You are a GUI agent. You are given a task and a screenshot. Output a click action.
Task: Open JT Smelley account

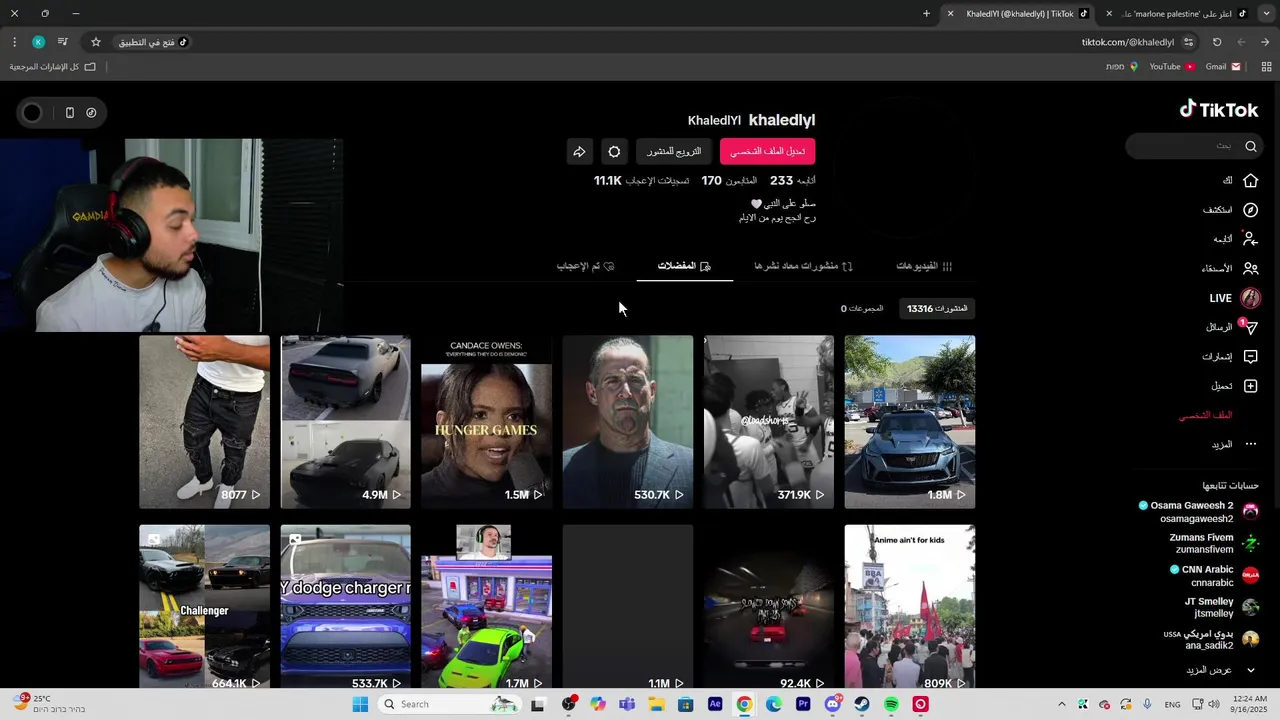(x=1221, y=608)
